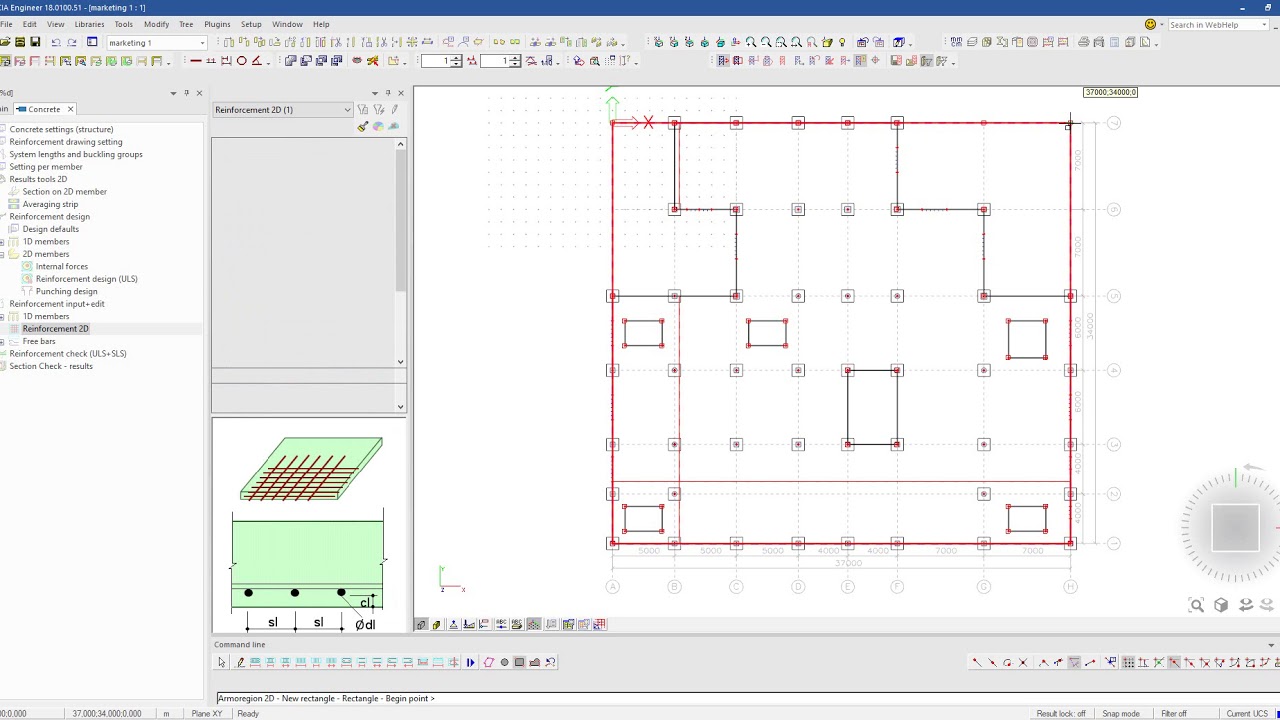
Task: Select Concrete settings (structure) tree item
Action: 61,129
